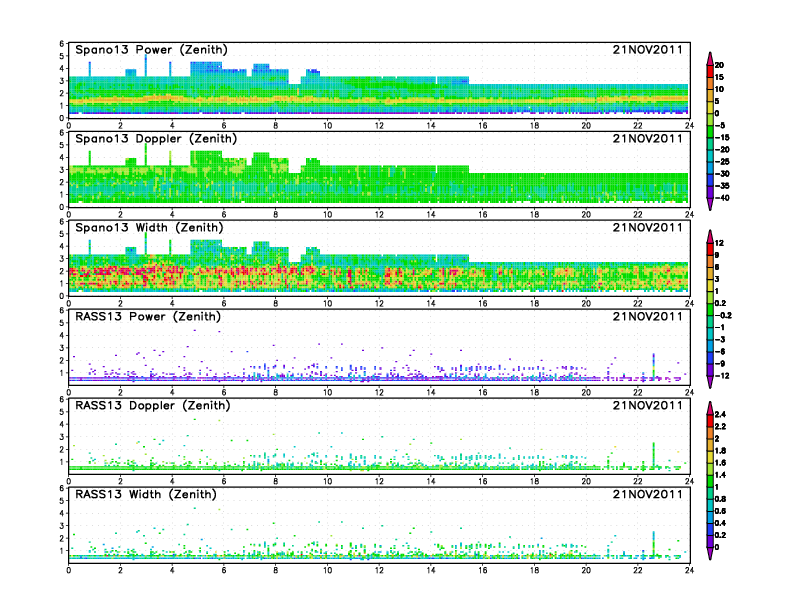This screenshot has width=792, height=612.
Task: Select the 21NOV2011 date in RASS13 Width panel
Action: pyautogui.click(x=648, y=494)
